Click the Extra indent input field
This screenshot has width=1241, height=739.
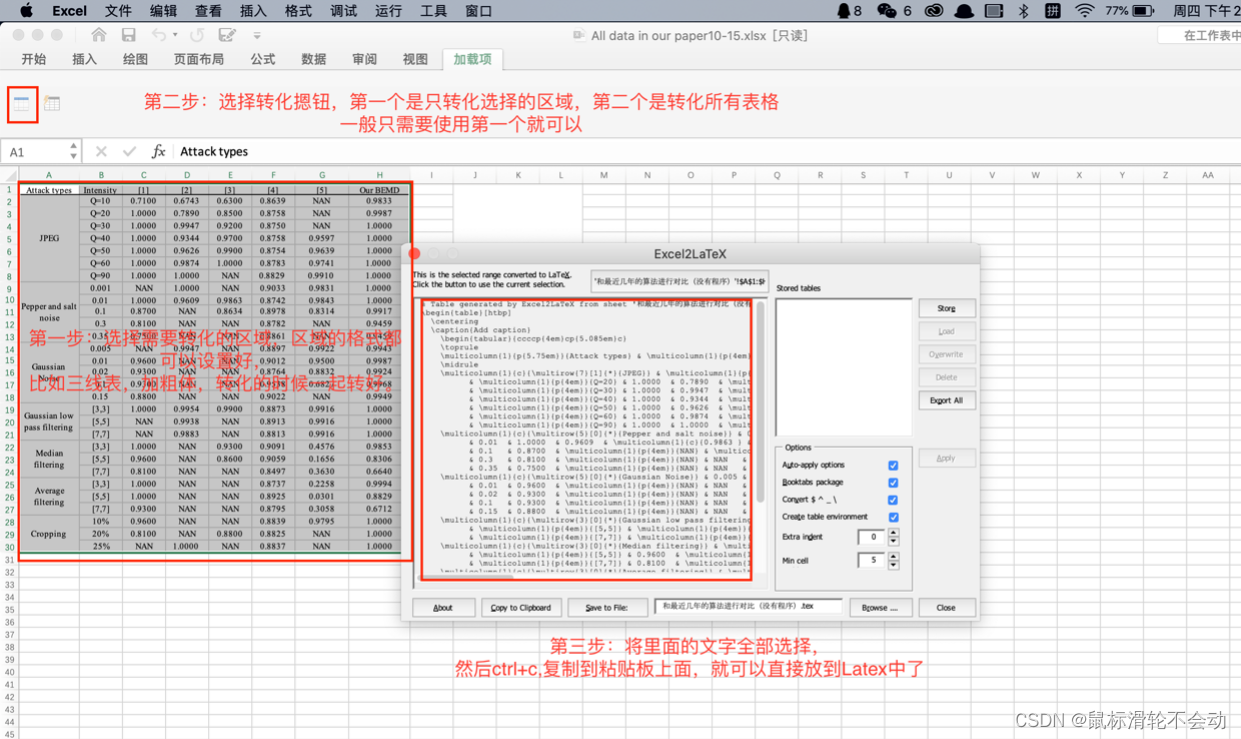point(872,537)
